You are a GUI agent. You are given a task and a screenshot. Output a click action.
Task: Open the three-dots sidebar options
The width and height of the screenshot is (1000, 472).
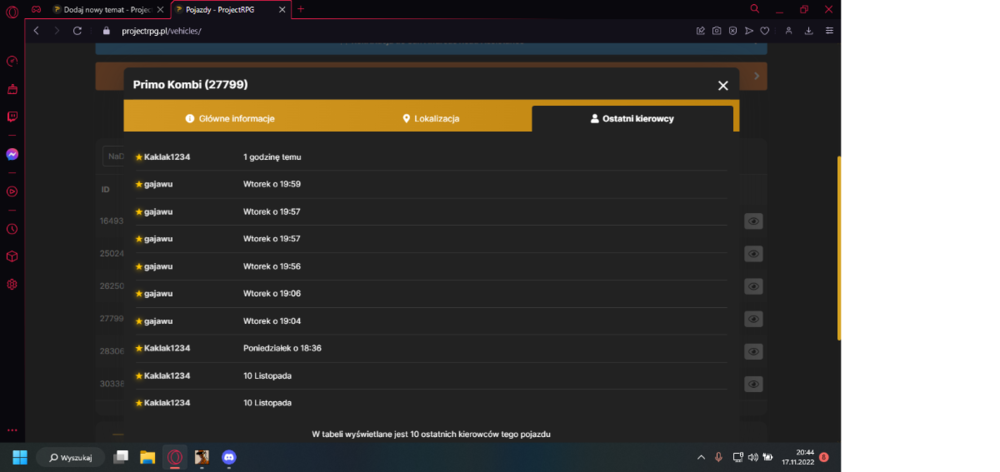coord(11,430)
